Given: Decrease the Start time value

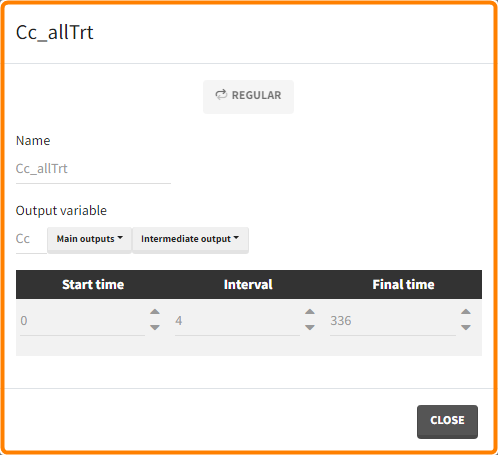Looking at the screenshot, I should [x=155, y=327].
